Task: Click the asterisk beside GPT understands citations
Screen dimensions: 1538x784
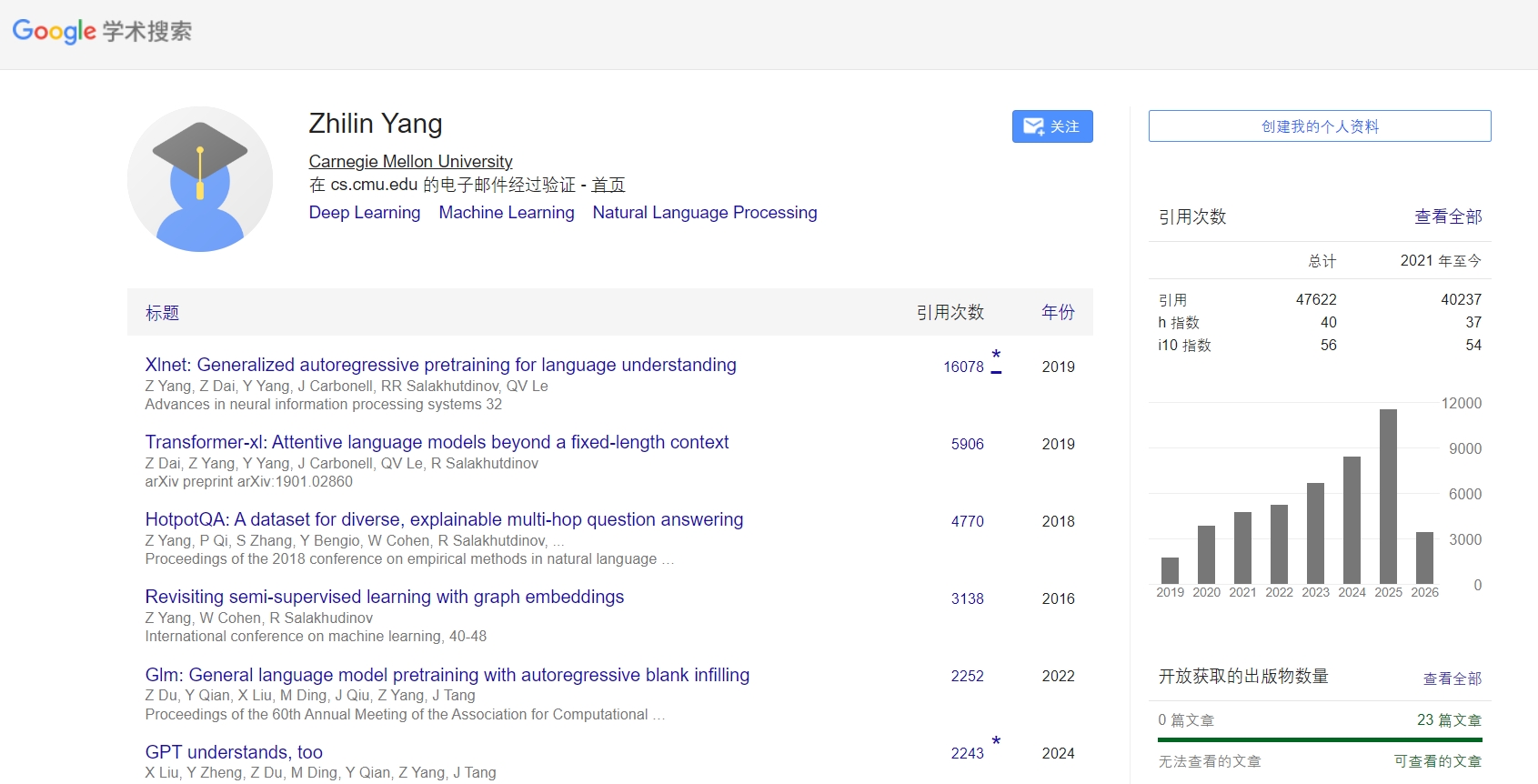Action: click(x=996, y=742)
